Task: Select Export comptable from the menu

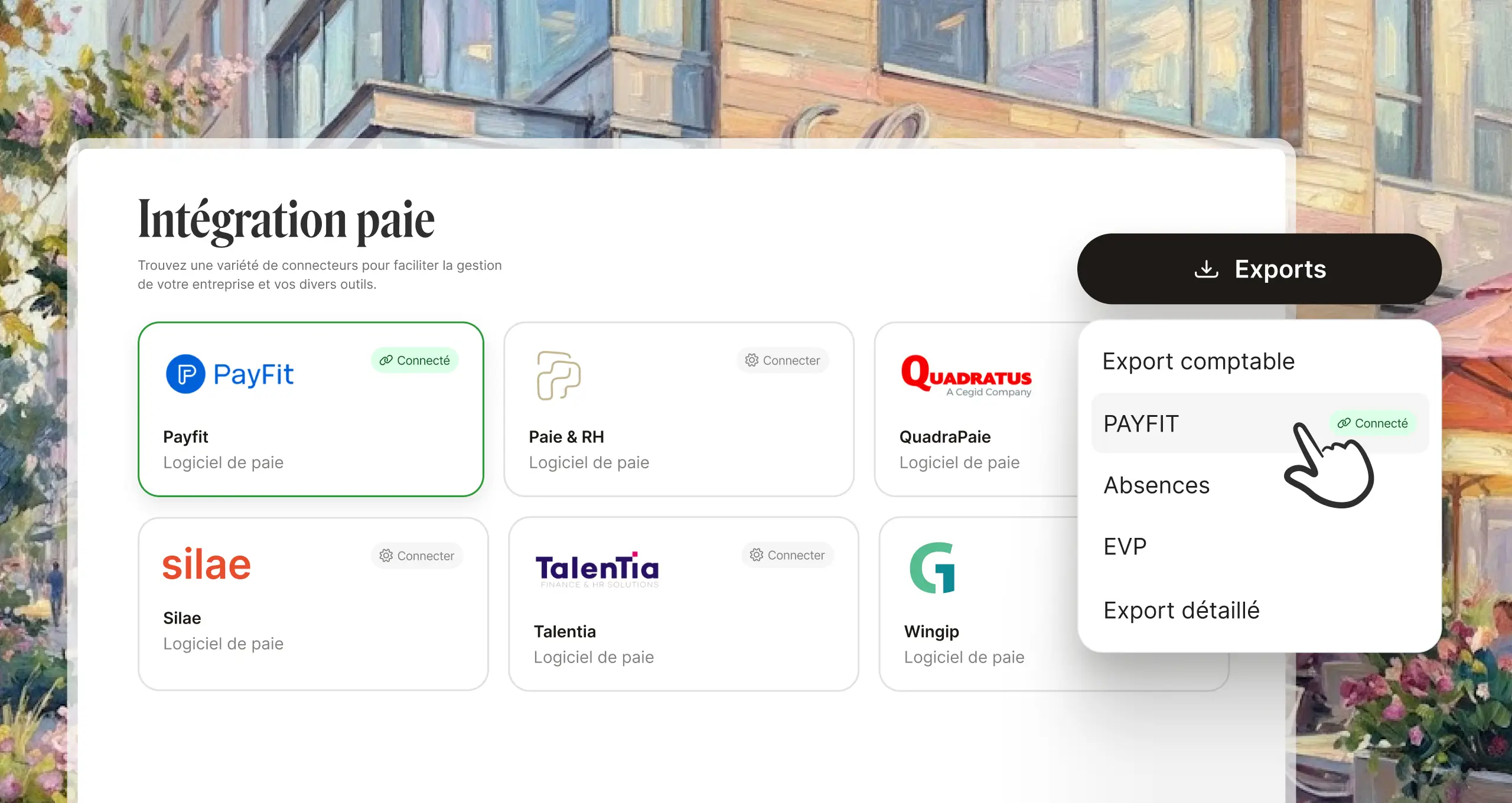Action: (1198, 361)
